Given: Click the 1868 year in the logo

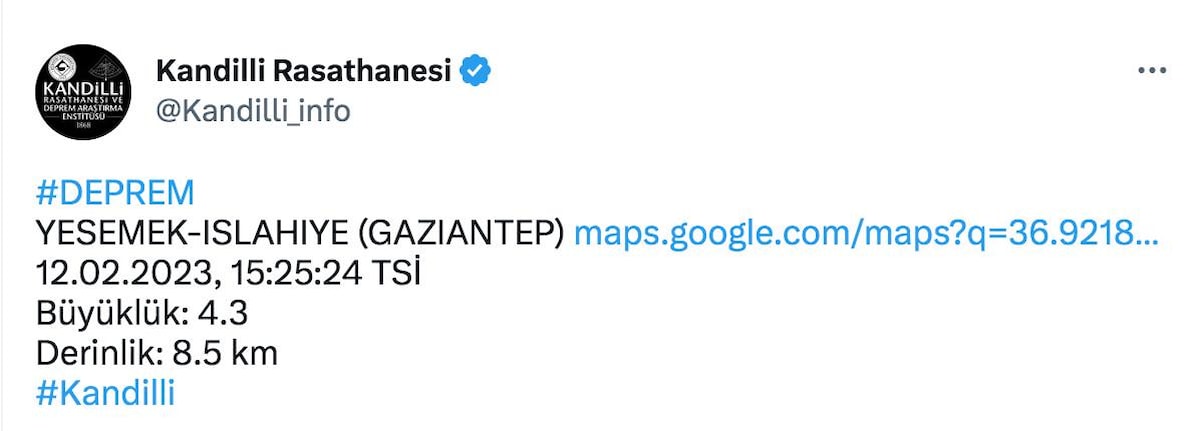Looking at the screenshot, I should [x=83, y=127].
